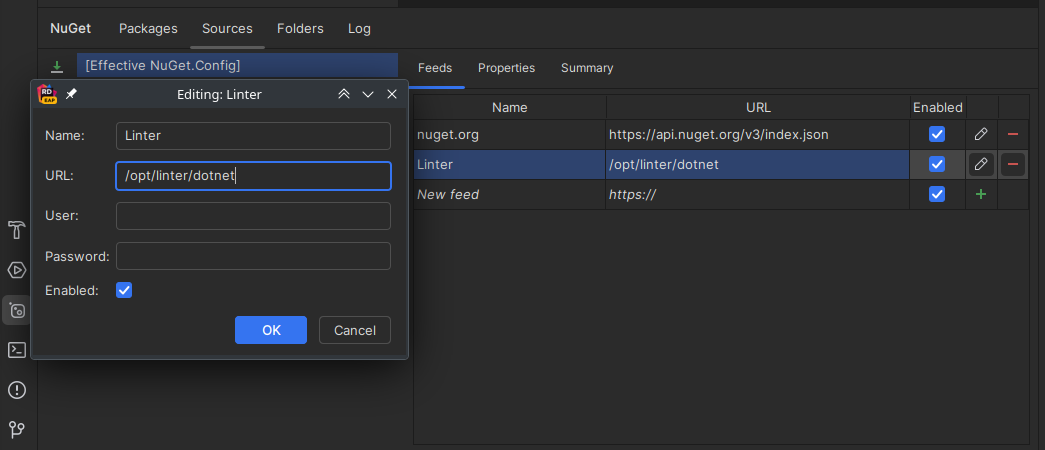Remove the nuget.org feed with minus icon

(1013, 135)
